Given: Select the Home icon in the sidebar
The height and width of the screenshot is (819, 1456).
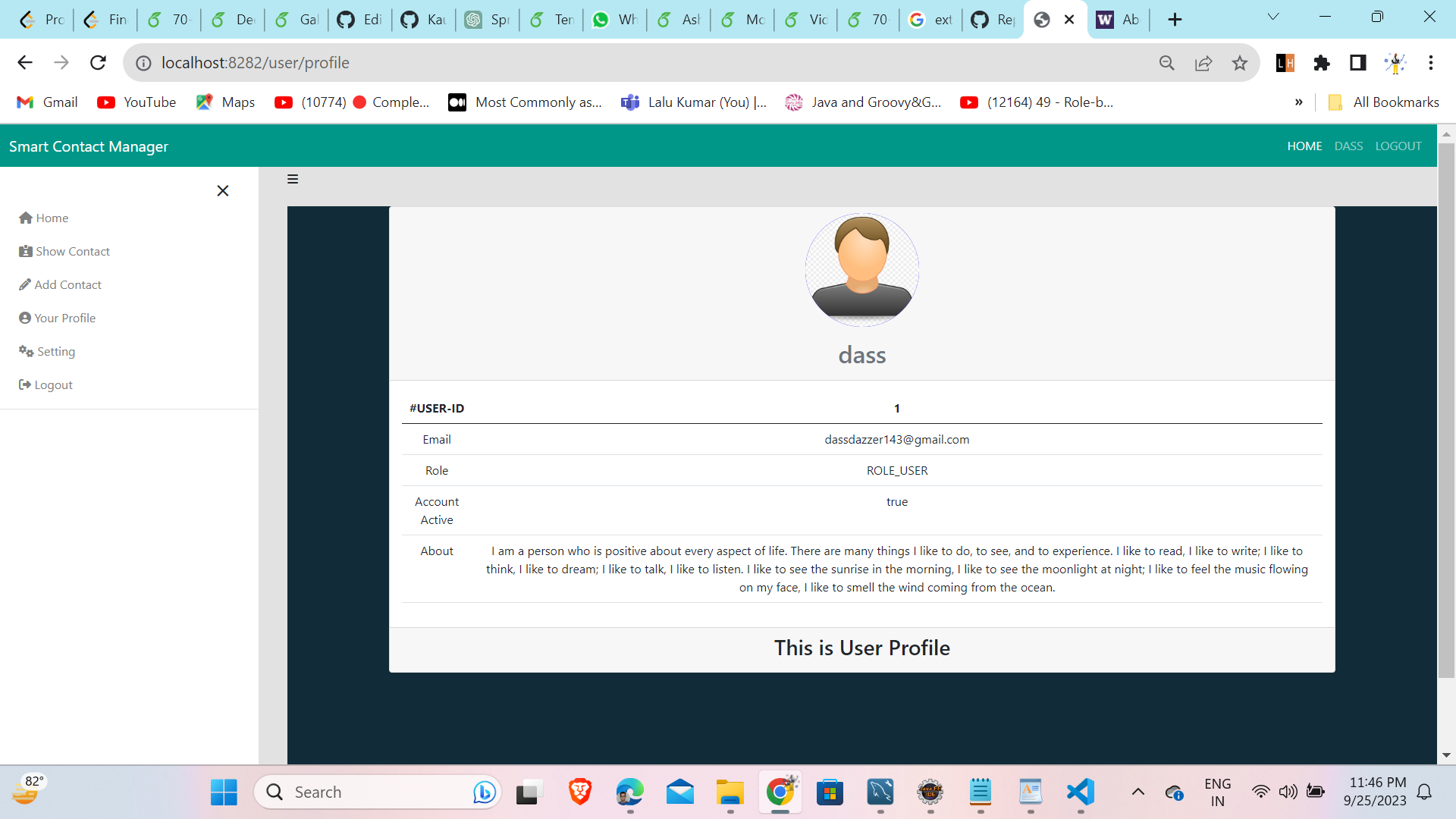Looking at the screenshot, I should click(27, 218).
